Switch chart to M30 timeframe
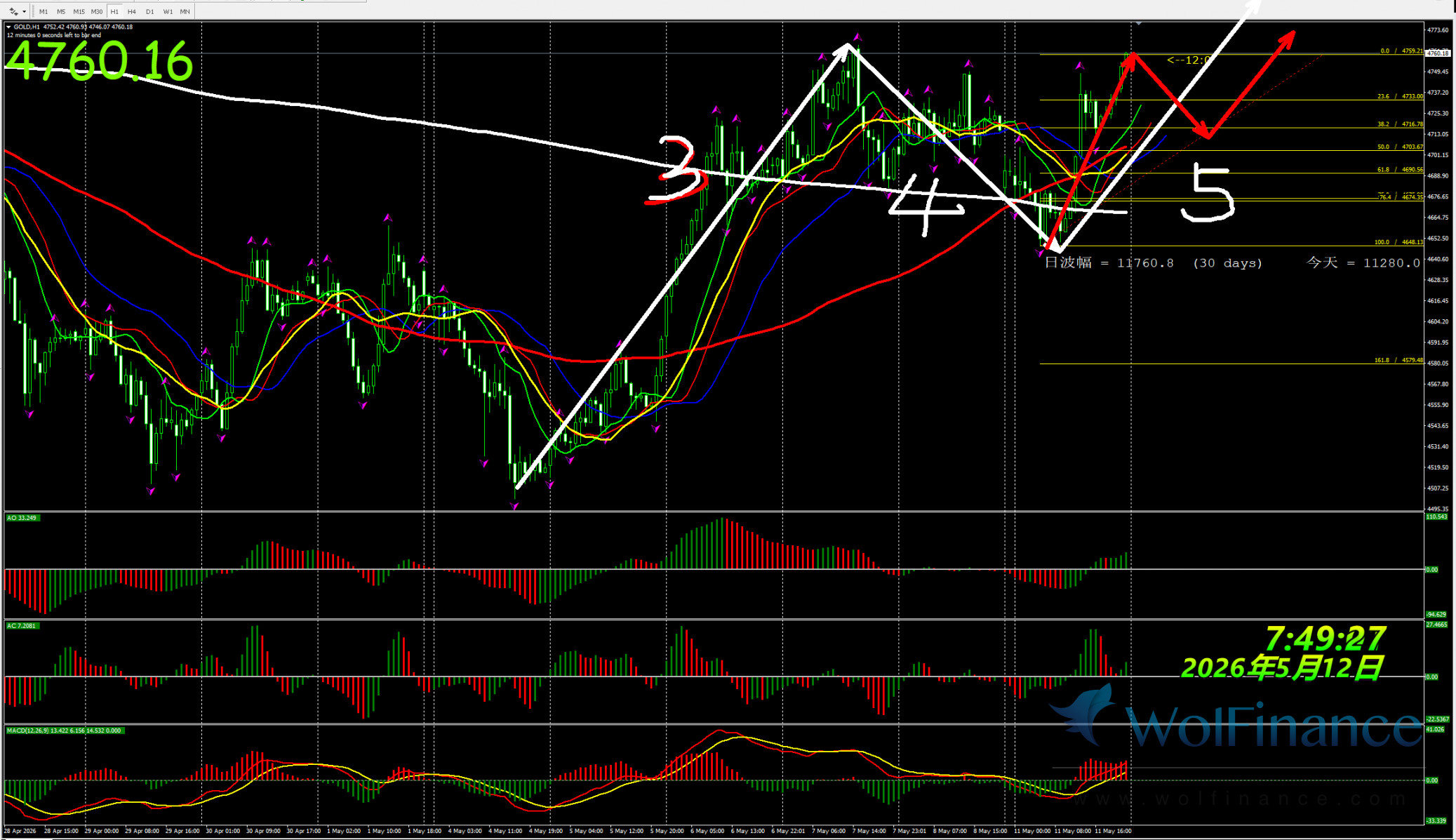The width and height of the screenshot is (1456, 840). [97, 11]
